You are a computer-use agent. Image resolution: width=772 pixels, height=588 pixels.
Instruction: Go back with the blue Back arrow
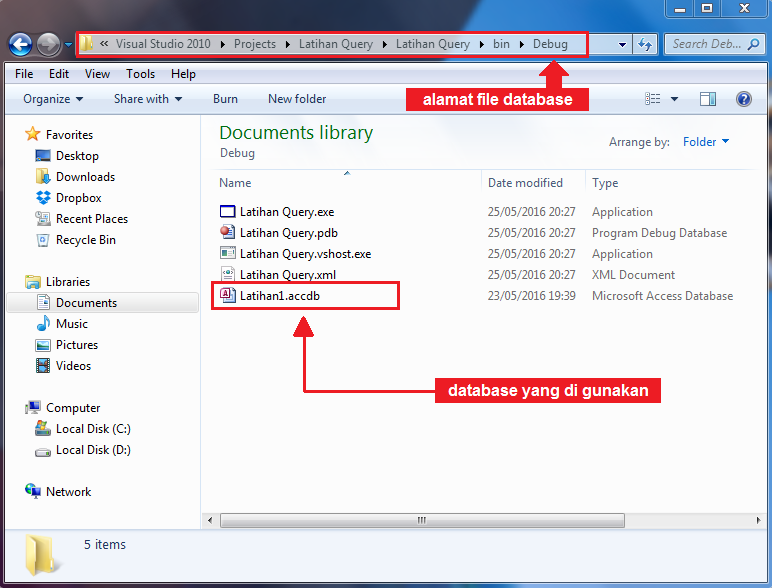tap(21, 45)
